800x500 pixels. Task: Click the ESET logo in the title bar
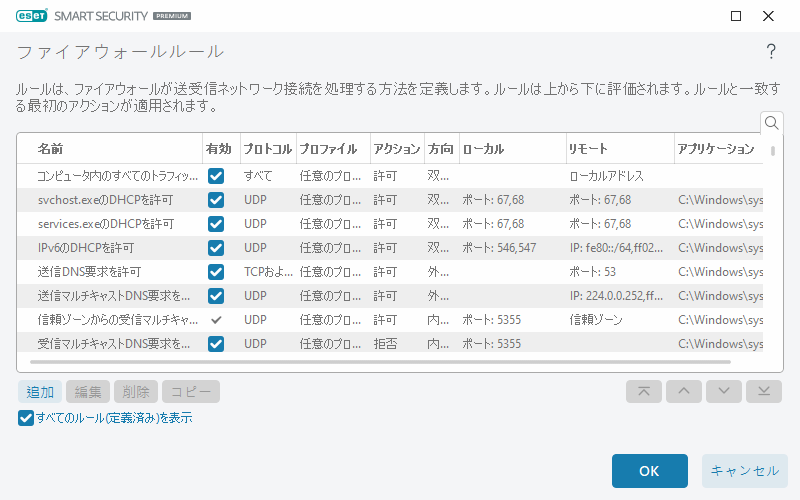pyautogui.click(x=31, y=16)
